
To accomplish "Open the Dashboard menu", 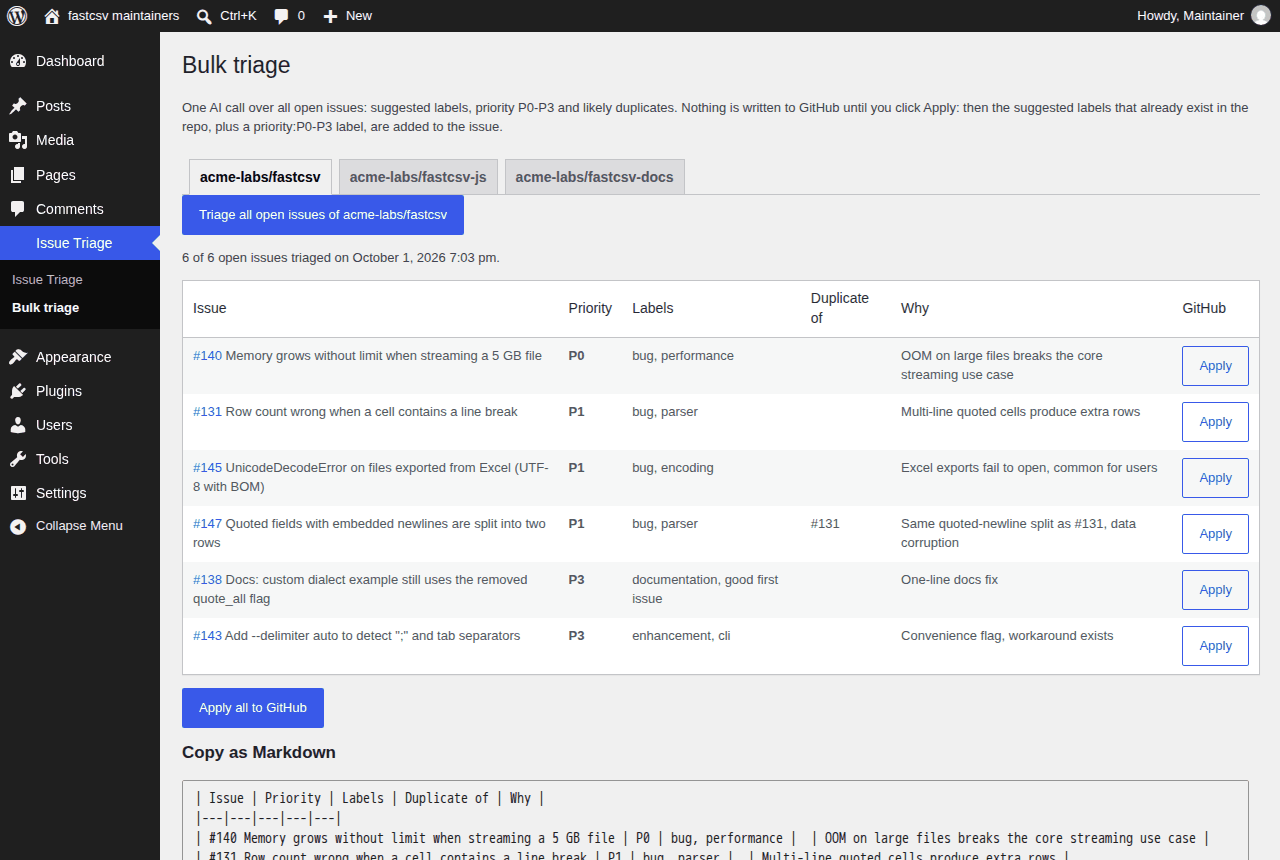I will point(80,61).
